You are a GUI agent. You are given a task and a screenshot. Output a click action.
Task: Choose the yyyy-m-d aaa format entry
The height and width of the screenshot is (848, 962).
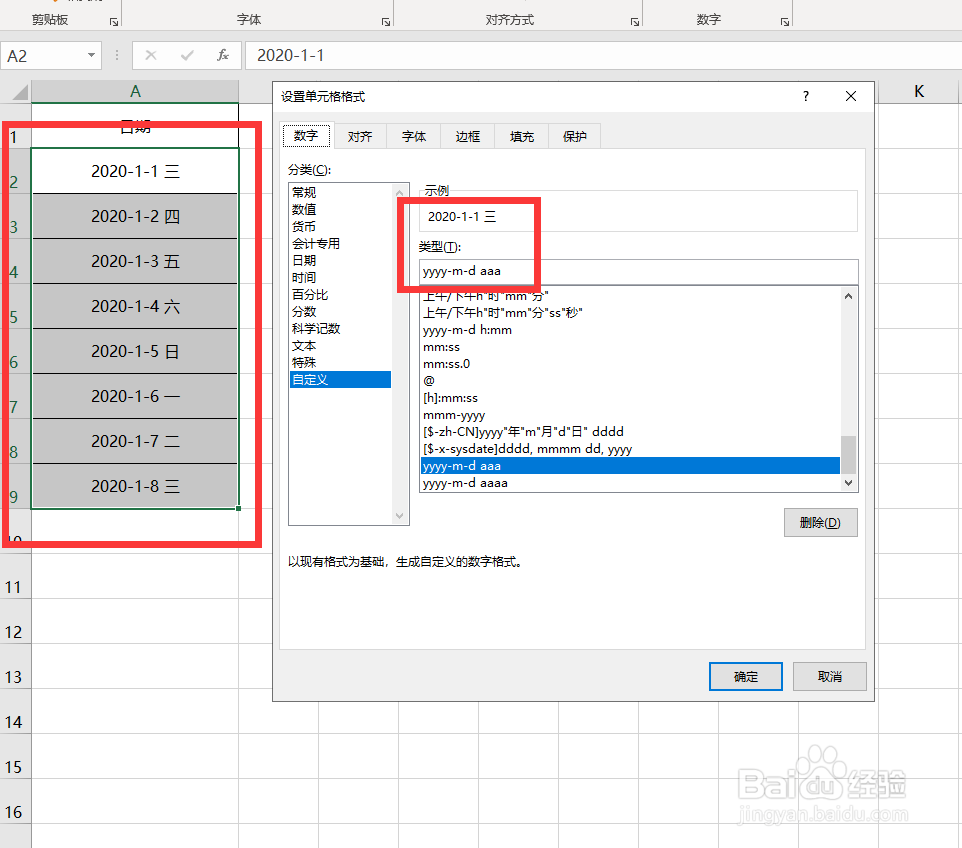630,466
